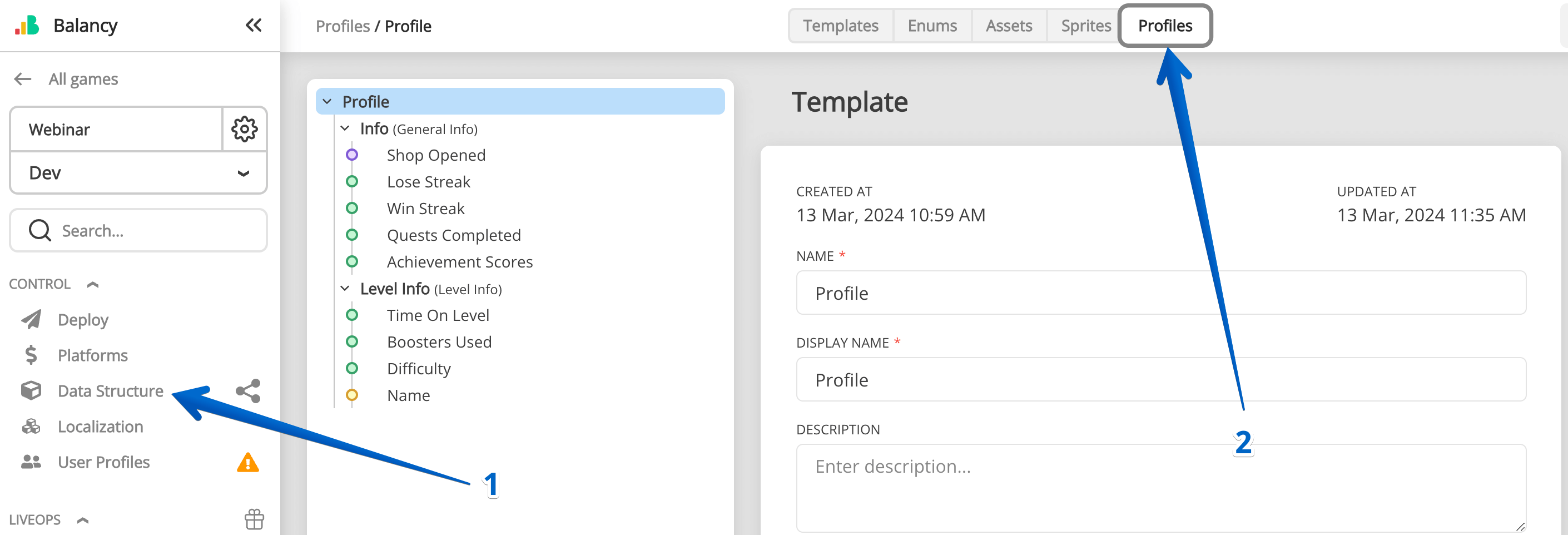The width and height of the screenshot is (1568, 535).
Task: Collapse the Info (General Info) section
Action: (345, 128)
